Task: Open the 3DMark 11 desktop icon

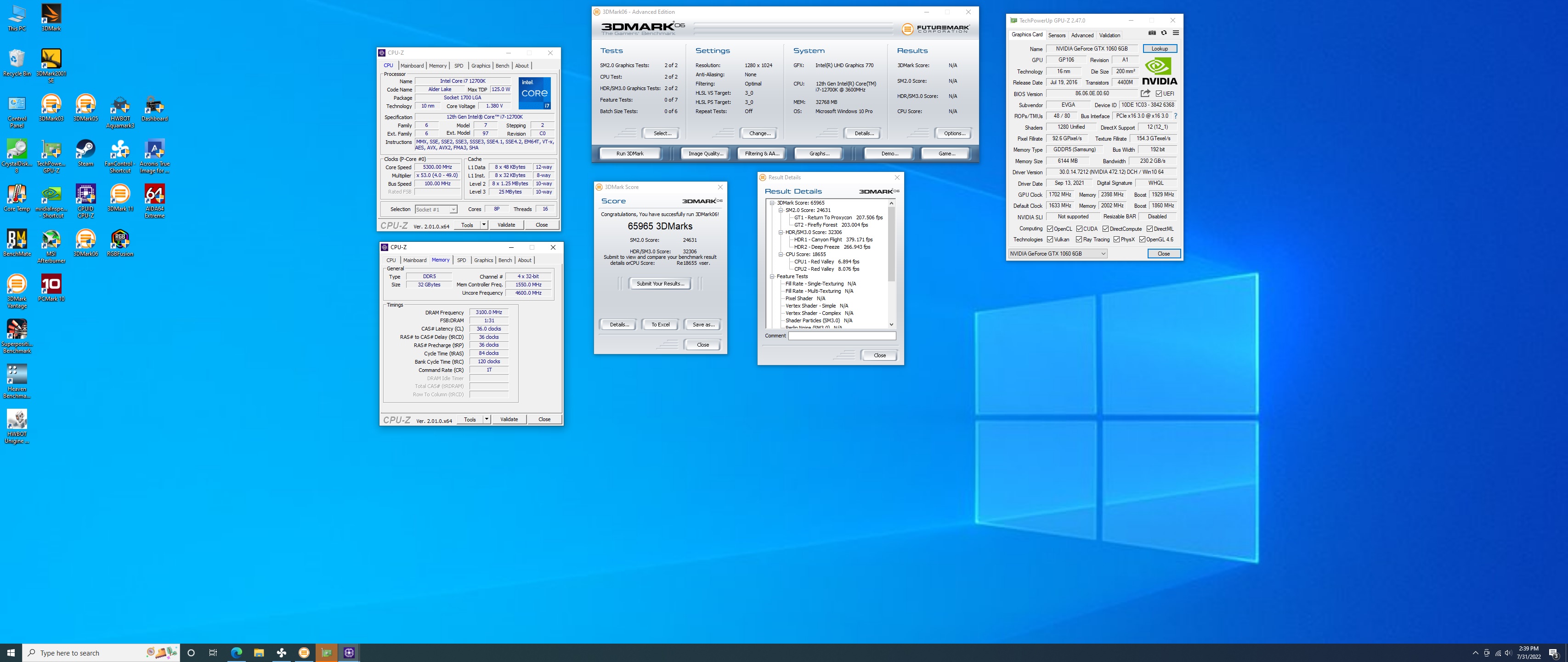Action: (x=120, y=199)
